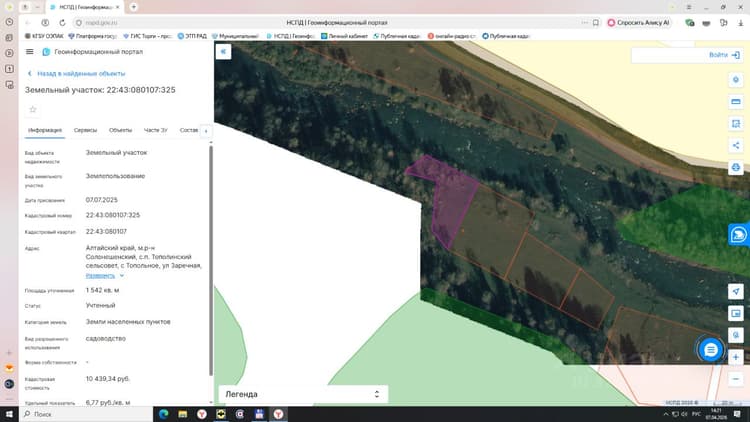Switch to the Состав tab
This screenshot has height=422, width=750.
[x=188, y=130]
